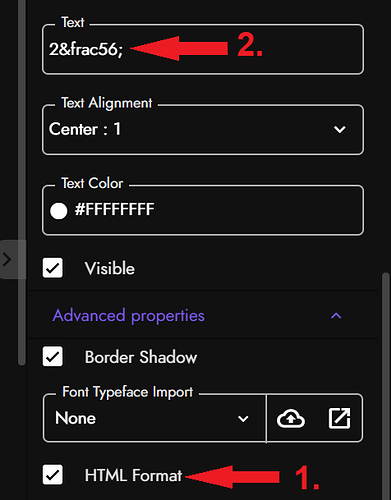The image size is (391, 500).
Task: Click the cloud upload font icon
Action: [x=291, y=418]
